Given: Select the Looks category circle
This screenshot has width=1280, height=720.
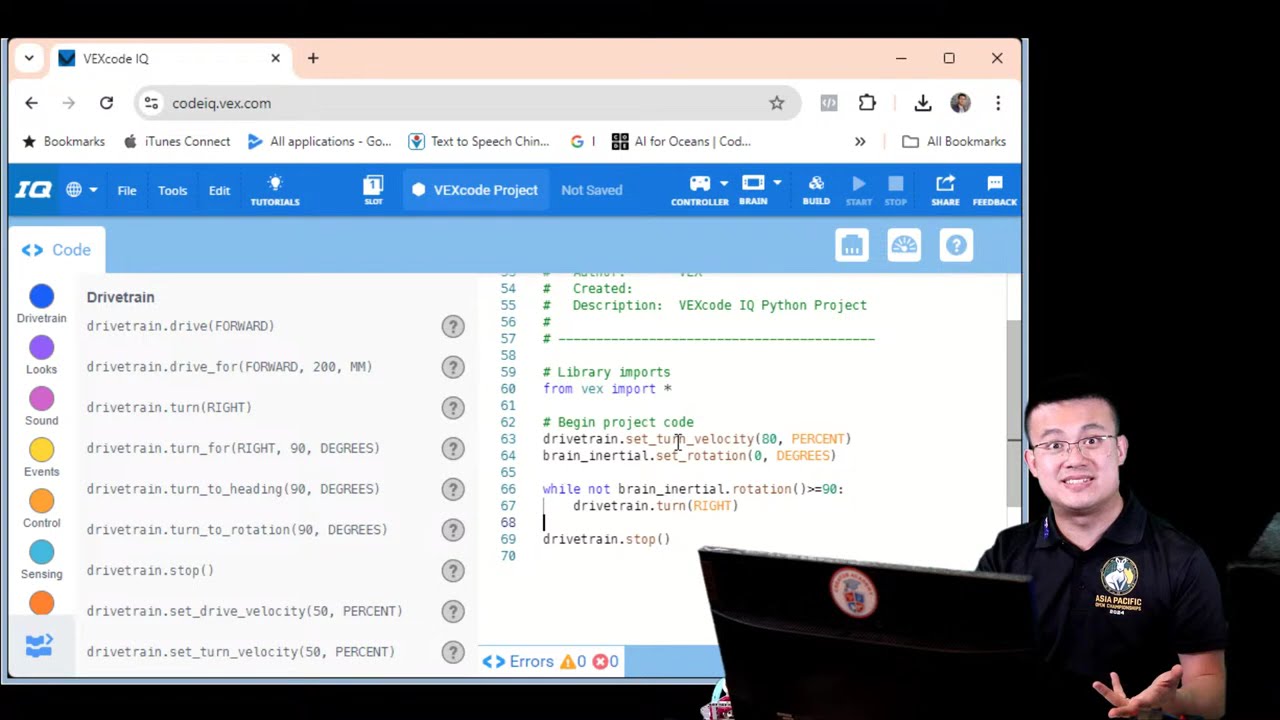Looking at the screenshot, I should click(41, 347).
